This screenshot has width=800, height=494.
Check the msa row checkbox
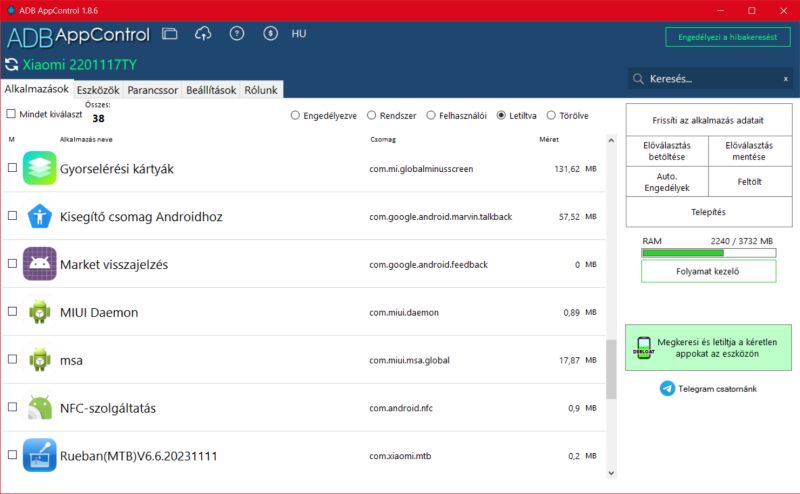click(x=12, y=359)
